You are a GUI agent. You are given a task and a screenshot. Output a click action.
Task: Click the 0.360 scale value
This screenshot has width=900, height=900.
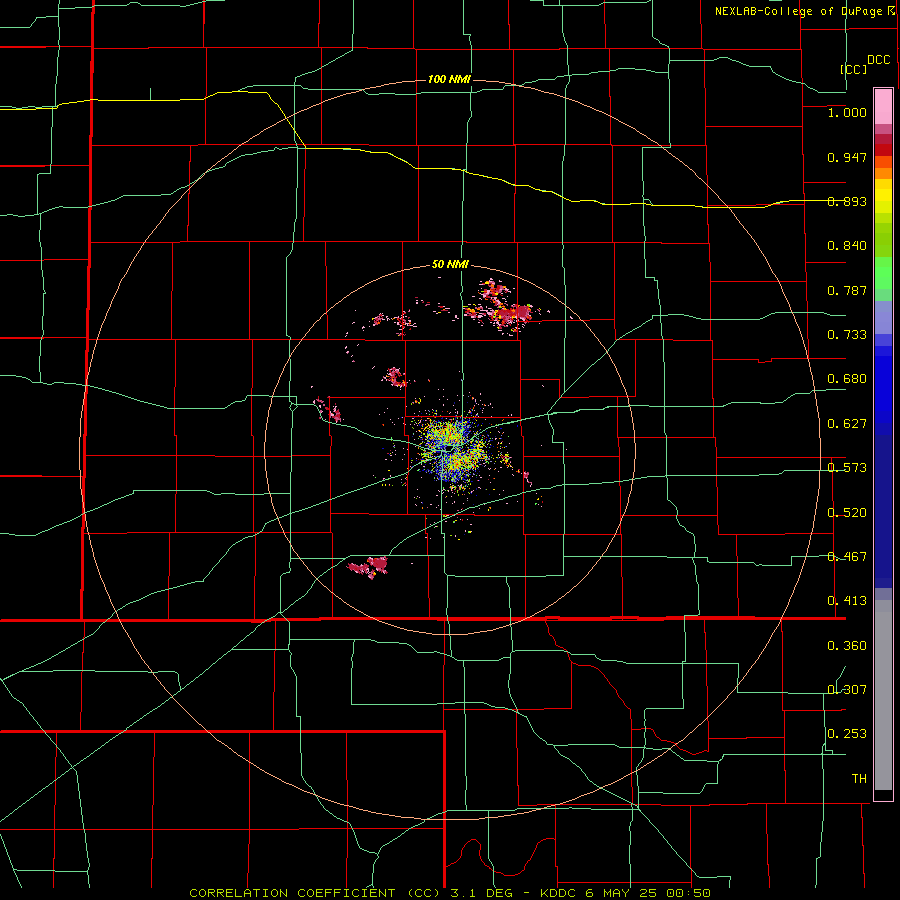coord(847,646)
